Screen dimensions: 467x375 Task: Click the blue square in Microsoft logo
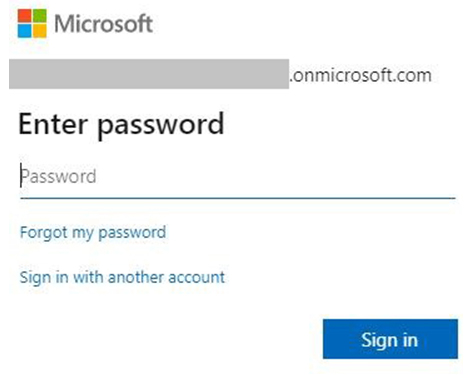tap(24, 31)
